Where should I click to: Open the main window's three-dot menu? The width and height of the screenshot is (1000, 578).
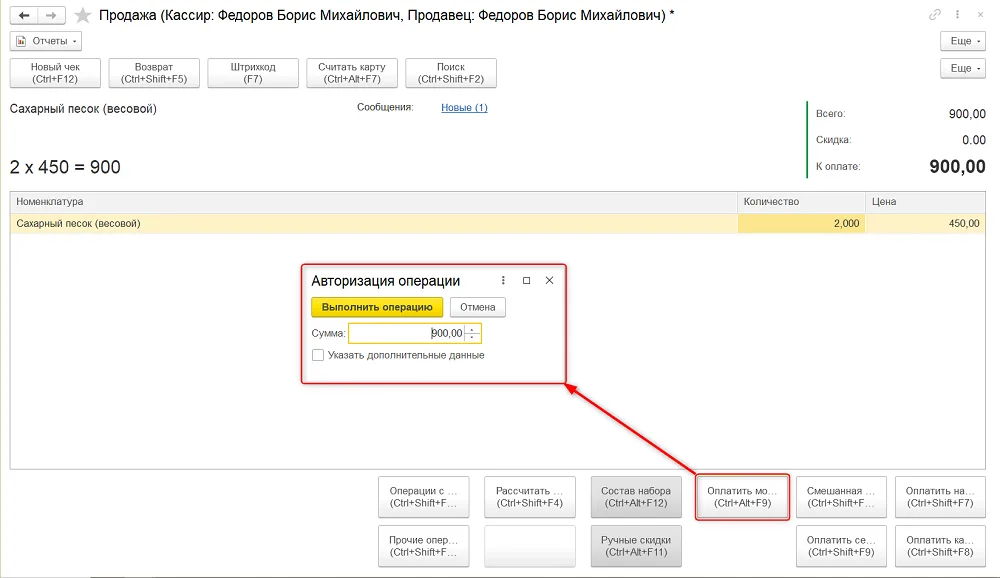point(957,14)
